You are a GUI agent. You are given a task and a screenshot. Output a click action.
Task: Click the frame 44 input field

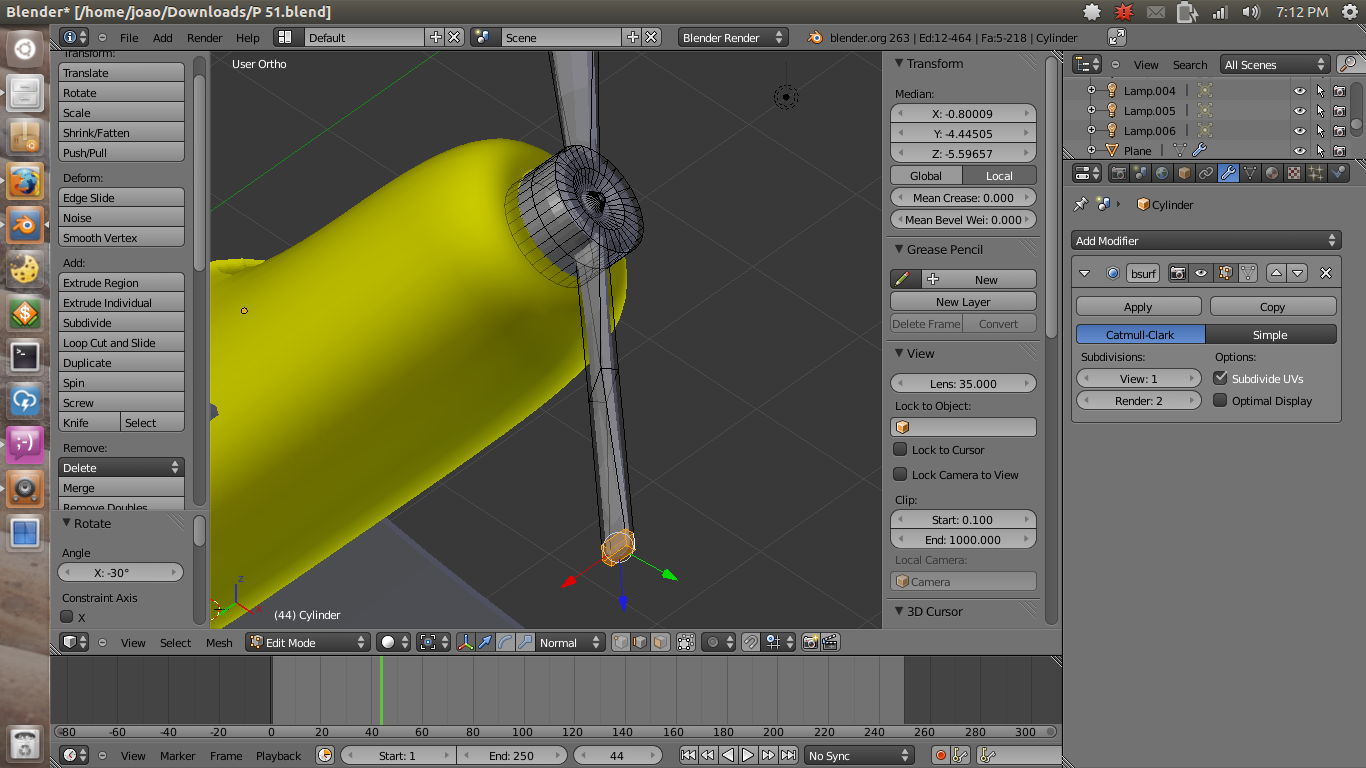point(618,755)
